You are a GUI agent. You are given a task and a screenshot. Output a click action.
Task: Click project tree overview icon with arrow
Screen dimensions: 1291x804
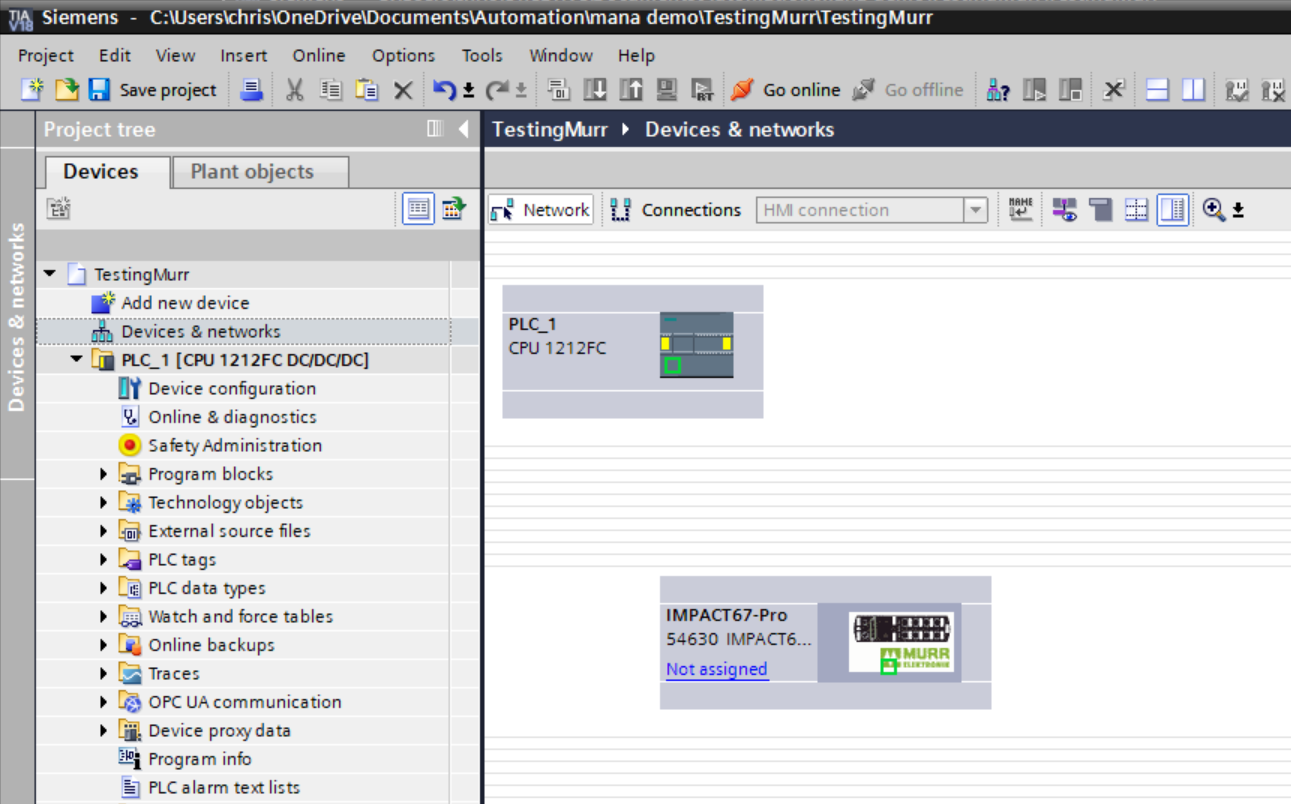pyautogui.click(x=454, y=209)
